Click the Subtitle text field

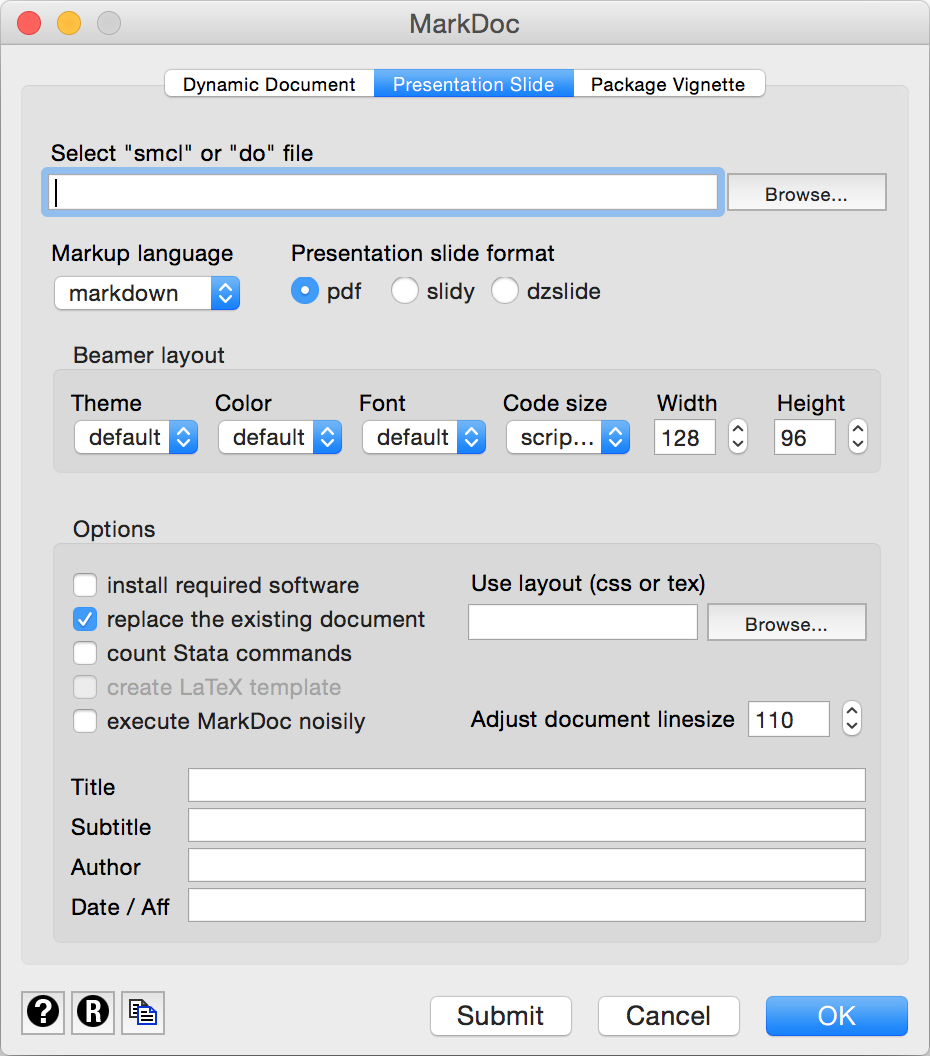coord(527,825)
